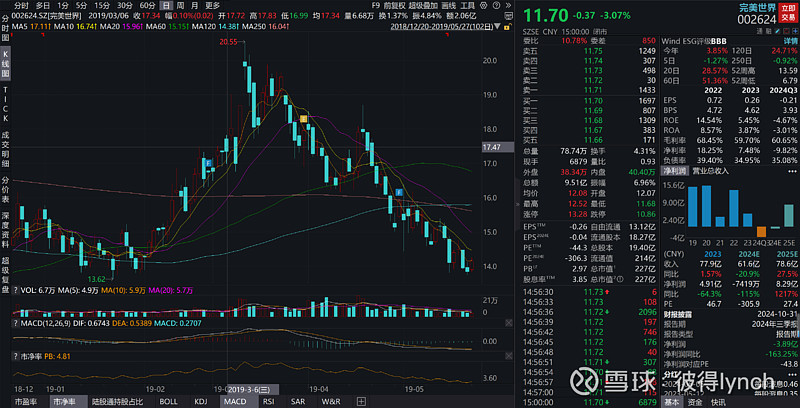800x408 pixels.
Task: Open the chart settings gear icon
Action: pos(484,6)
